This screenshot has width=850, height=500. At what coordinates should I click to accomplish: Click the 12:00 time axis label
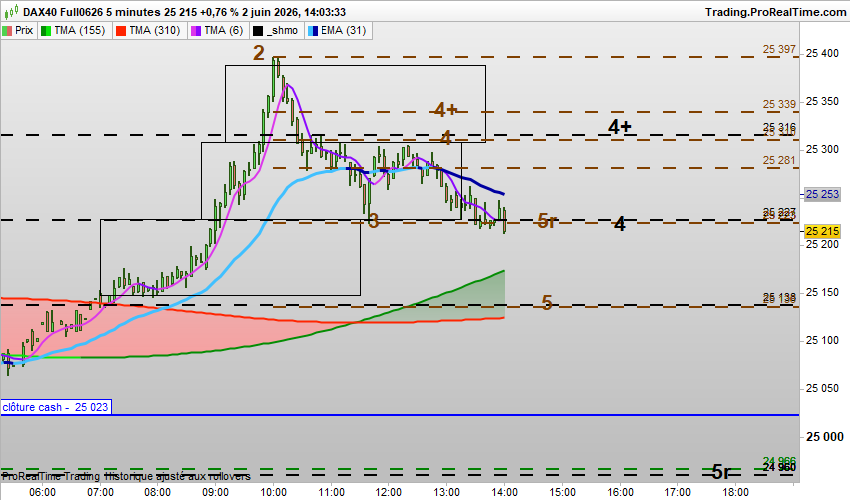(389, 492)
